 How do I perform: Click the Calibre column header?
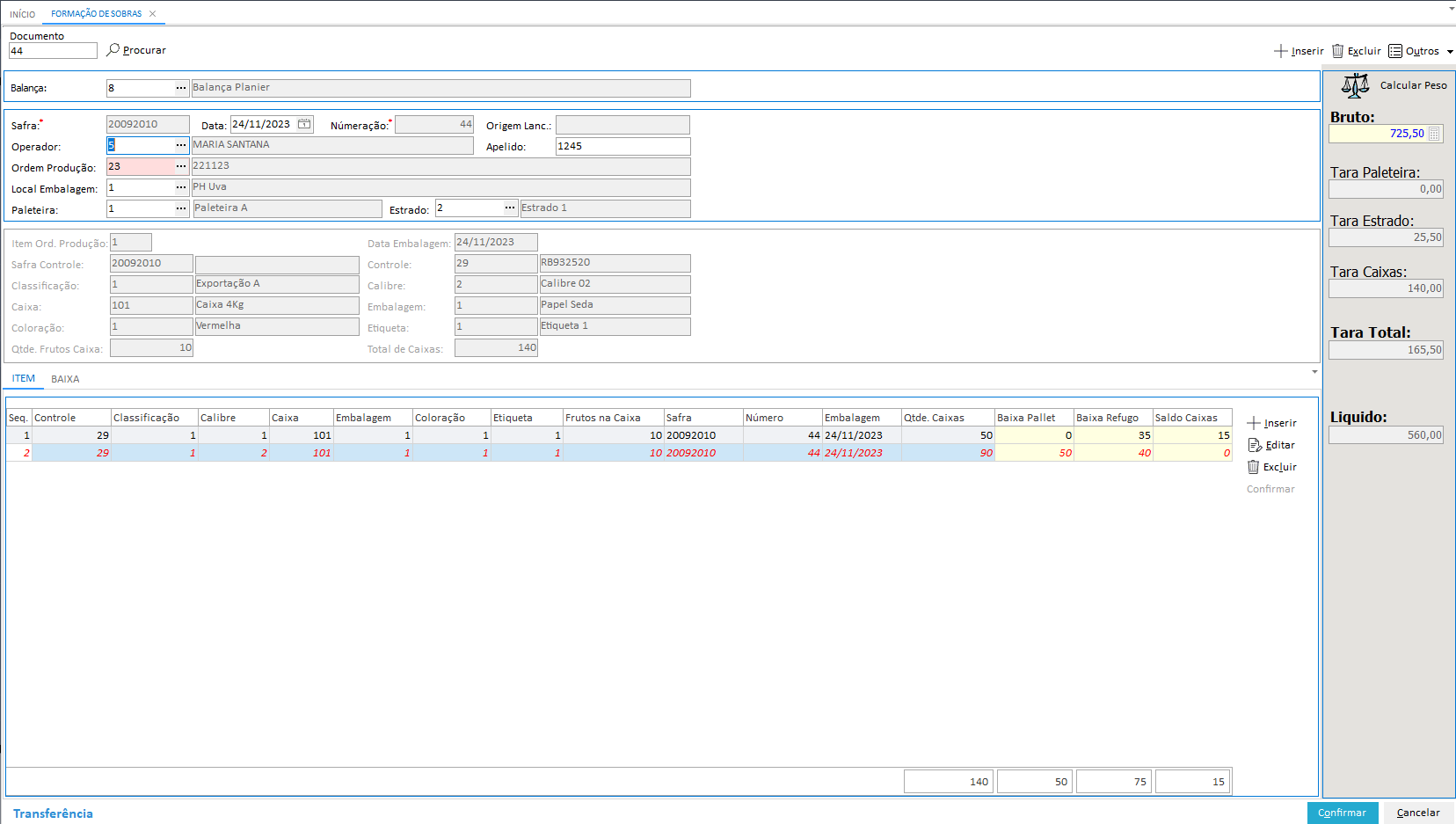[233, 418]
